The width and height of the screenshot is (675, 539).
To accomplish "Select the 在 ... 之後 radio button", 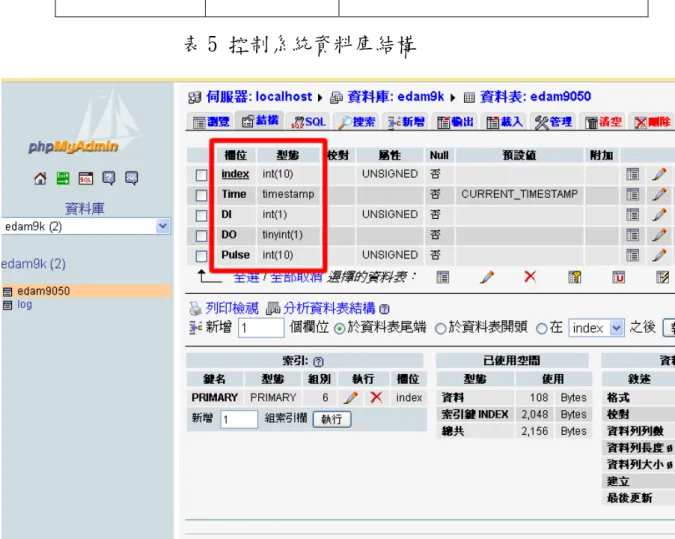I will pyautogui.click(x=542, y=329).
